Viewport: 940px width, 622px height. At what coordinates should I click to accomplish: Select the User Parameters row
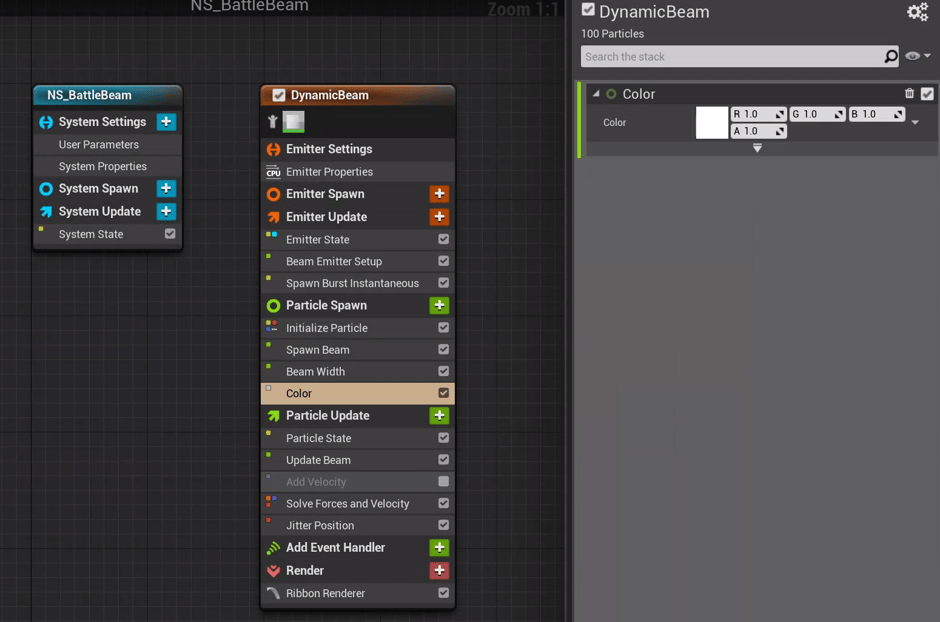click(107, 144)
